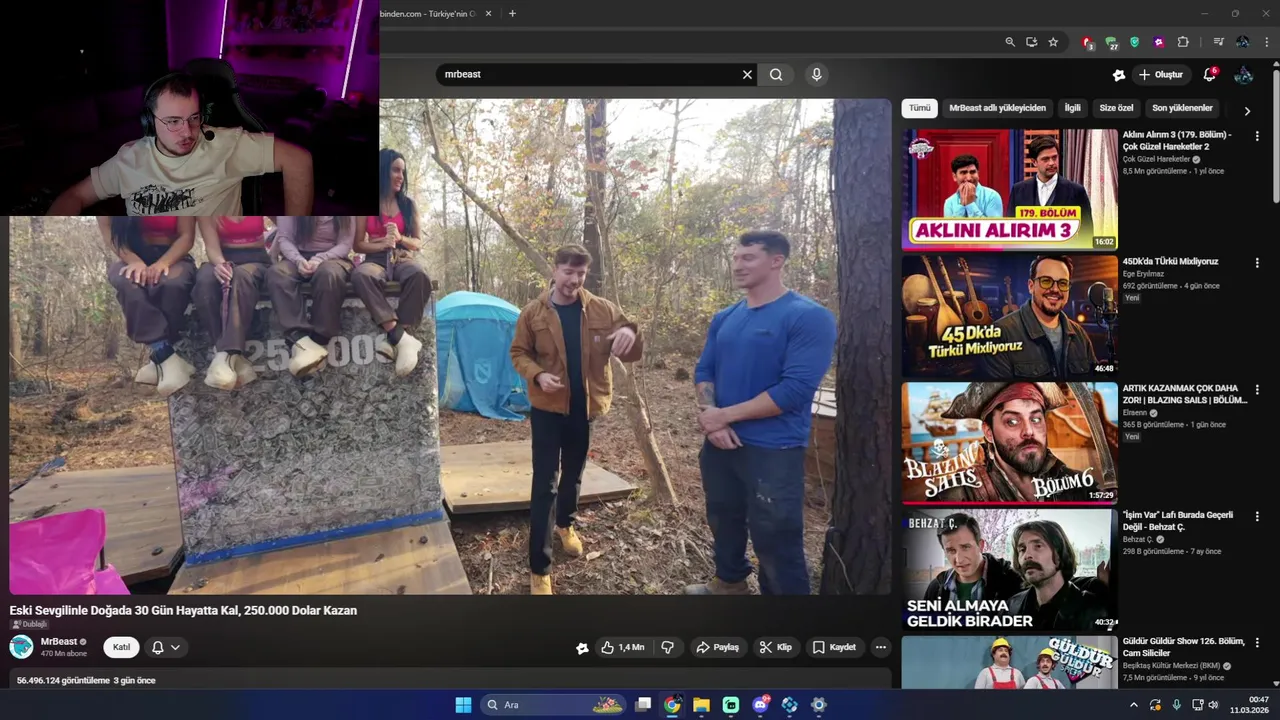The image size is (1280, 720).
Task: Open the Seni Almaya Geldik Birader thumbnail
Action: tap(1009, 570)
